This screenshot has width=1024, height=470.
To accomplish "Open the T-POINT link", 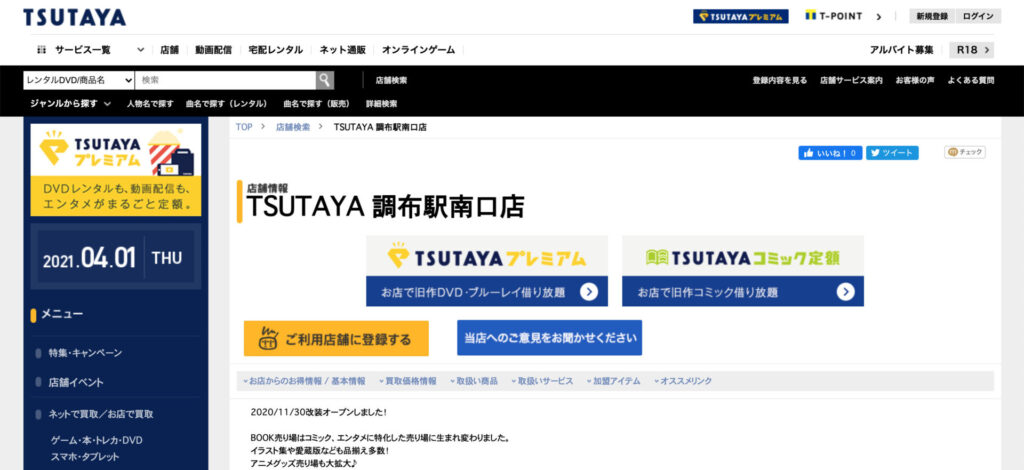I will coord(834,16).
